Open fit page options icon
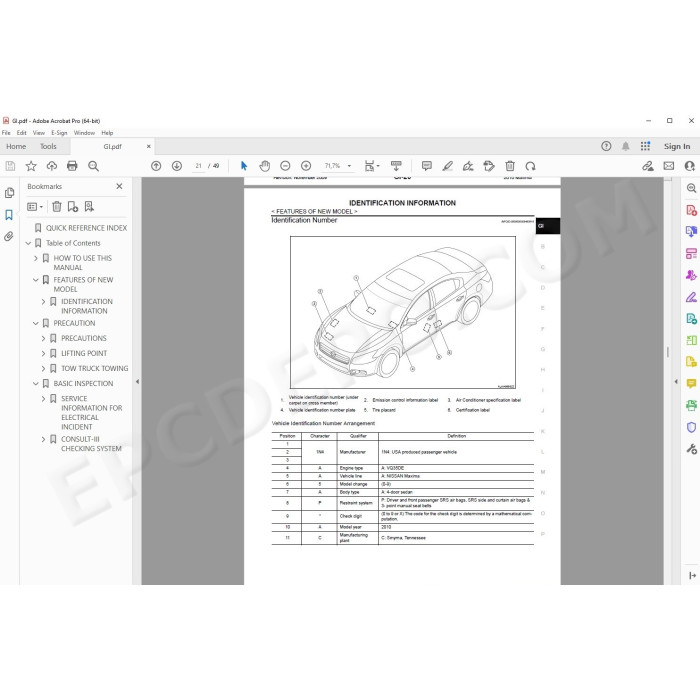The height and width of the screenshot is (700, 700). (371, 166)
